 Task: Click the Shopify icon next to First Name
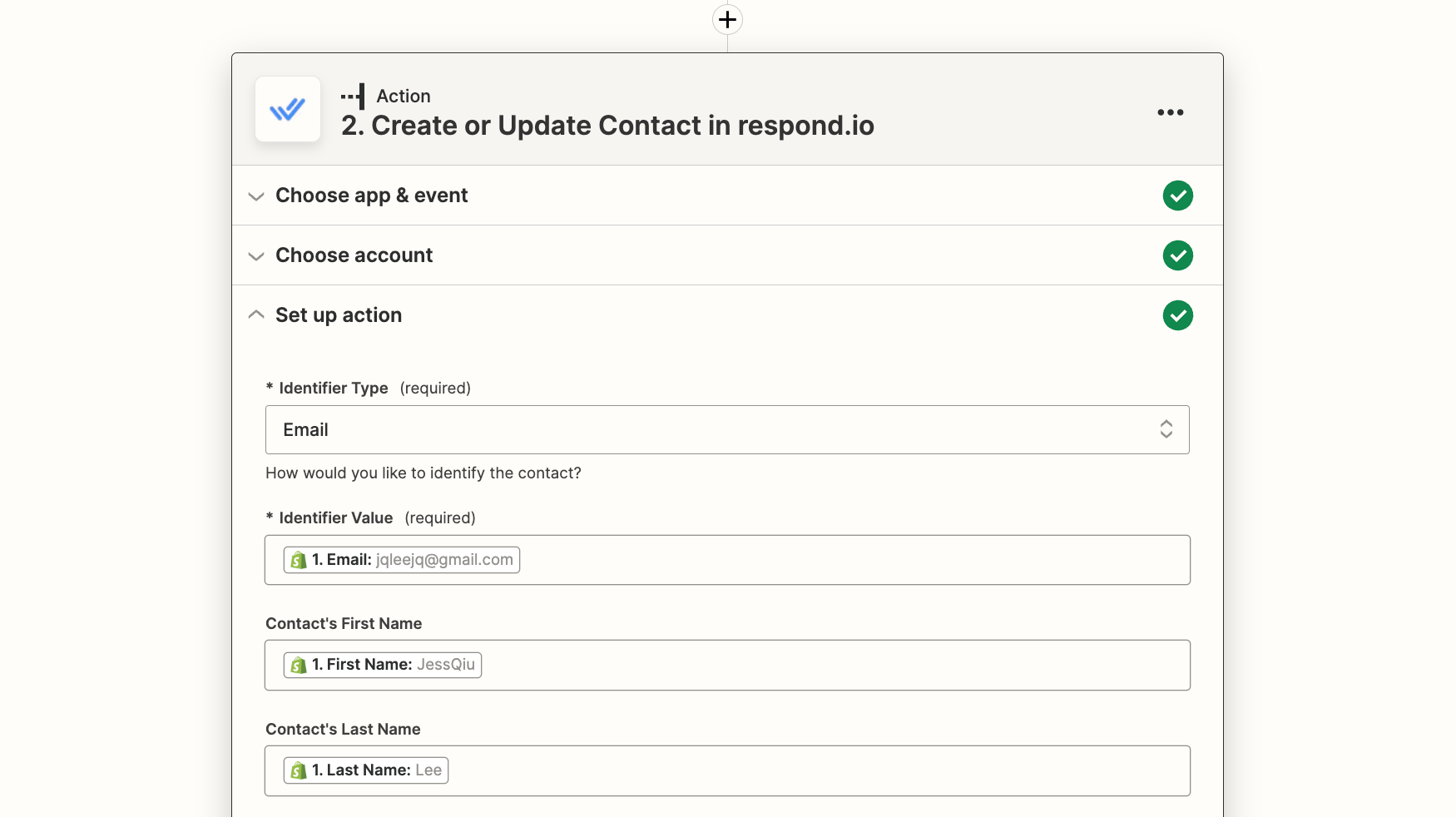[x=299, y=665]
